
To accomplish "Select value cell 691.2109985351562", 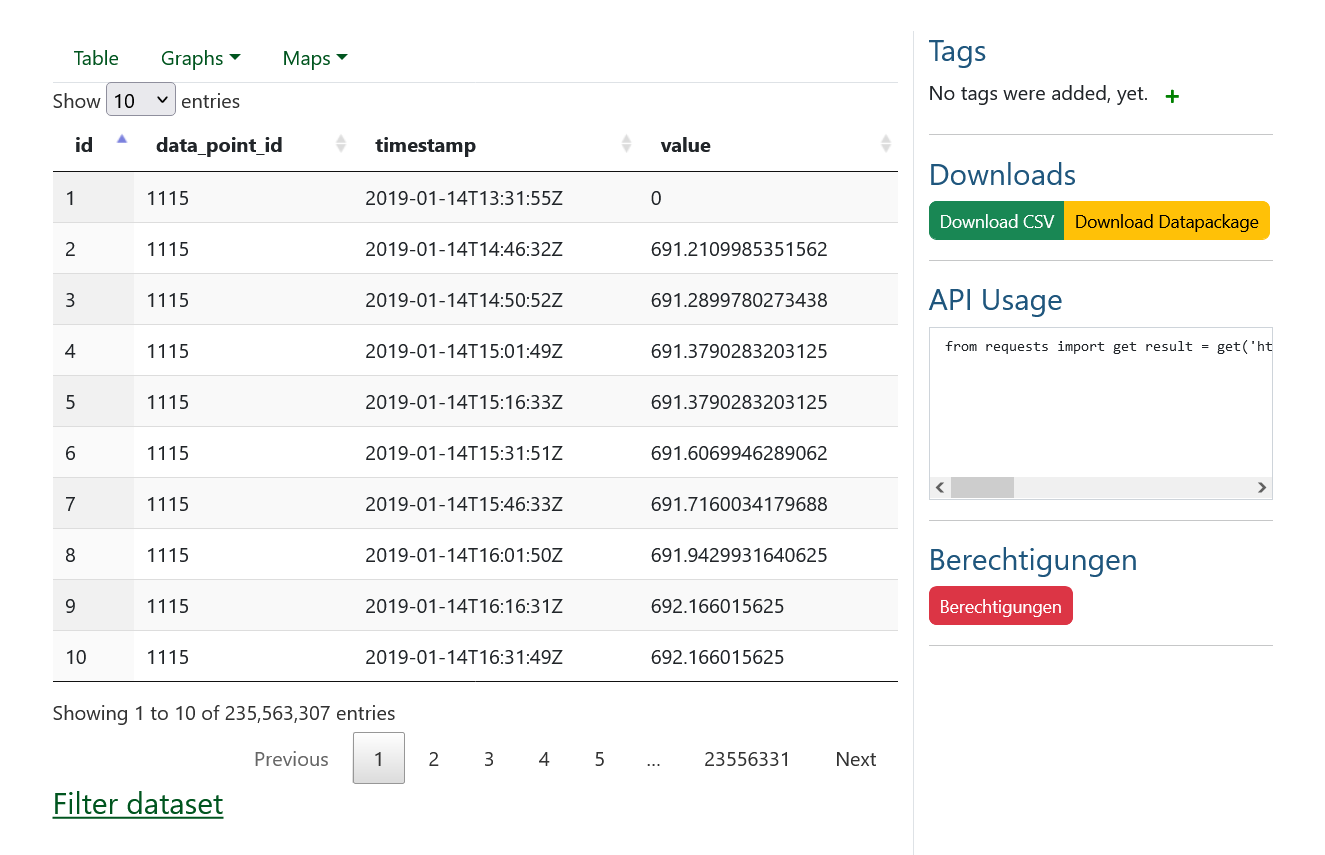I will (x=739, y=249).
